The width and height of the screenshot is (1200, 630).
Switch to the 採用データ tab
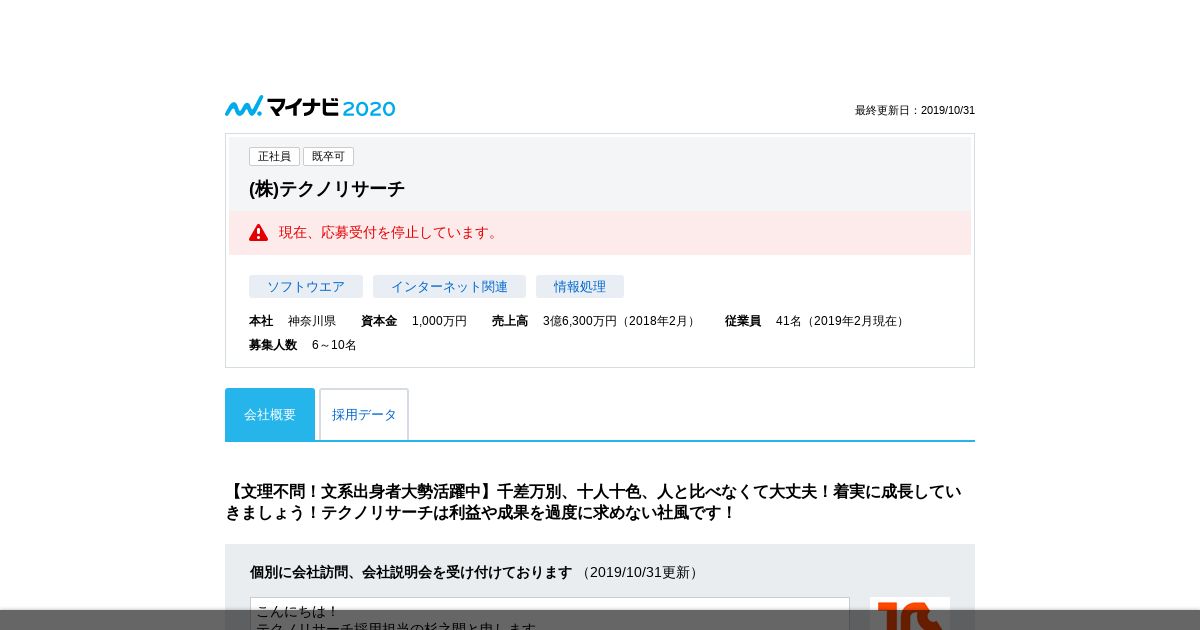(364, 414)
